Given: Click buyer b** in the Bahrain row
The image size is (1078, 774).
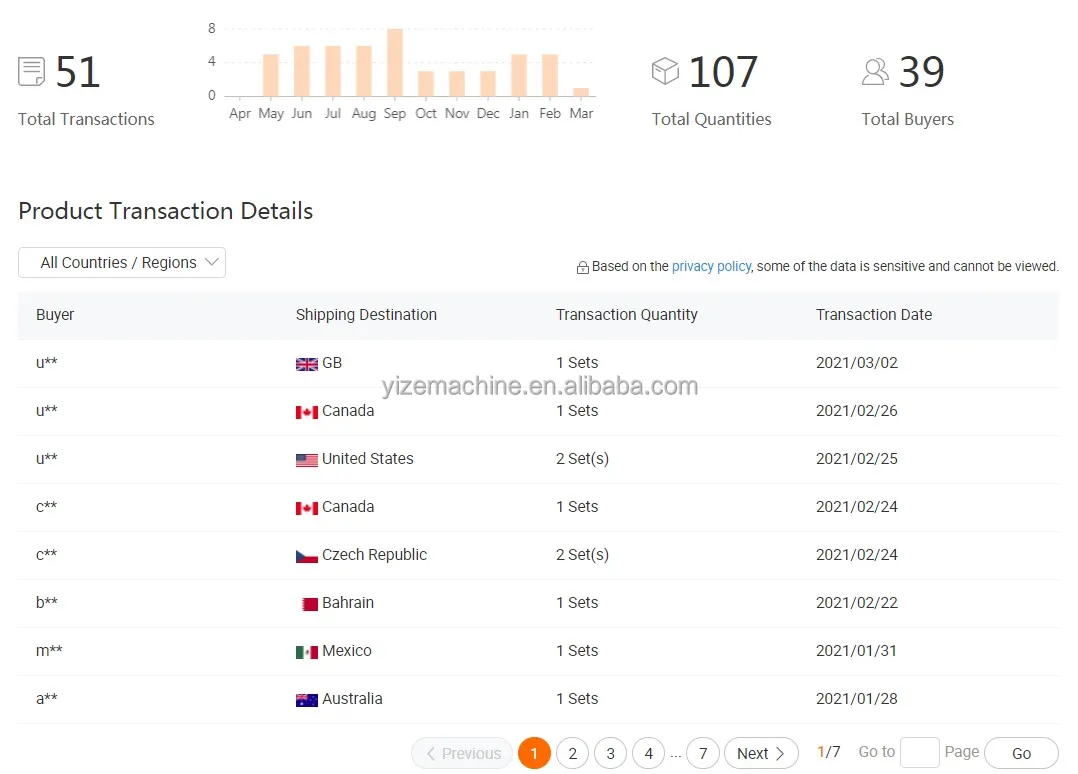Looking at the screenshot, I should coord(47,603).
